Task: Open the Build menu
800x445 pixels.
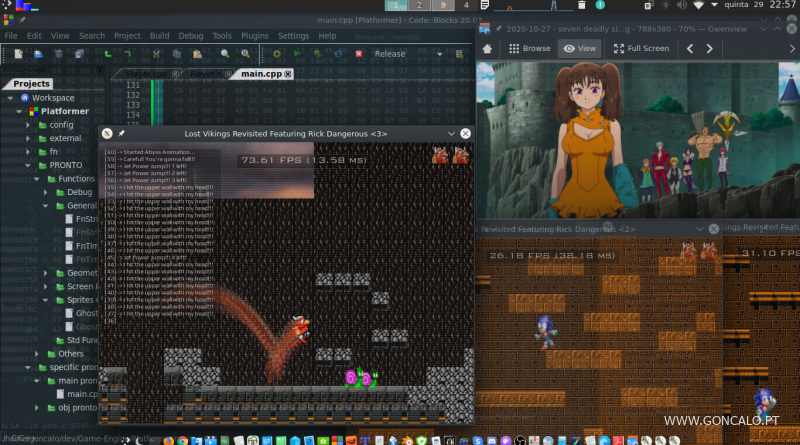Action: point(159,36)
